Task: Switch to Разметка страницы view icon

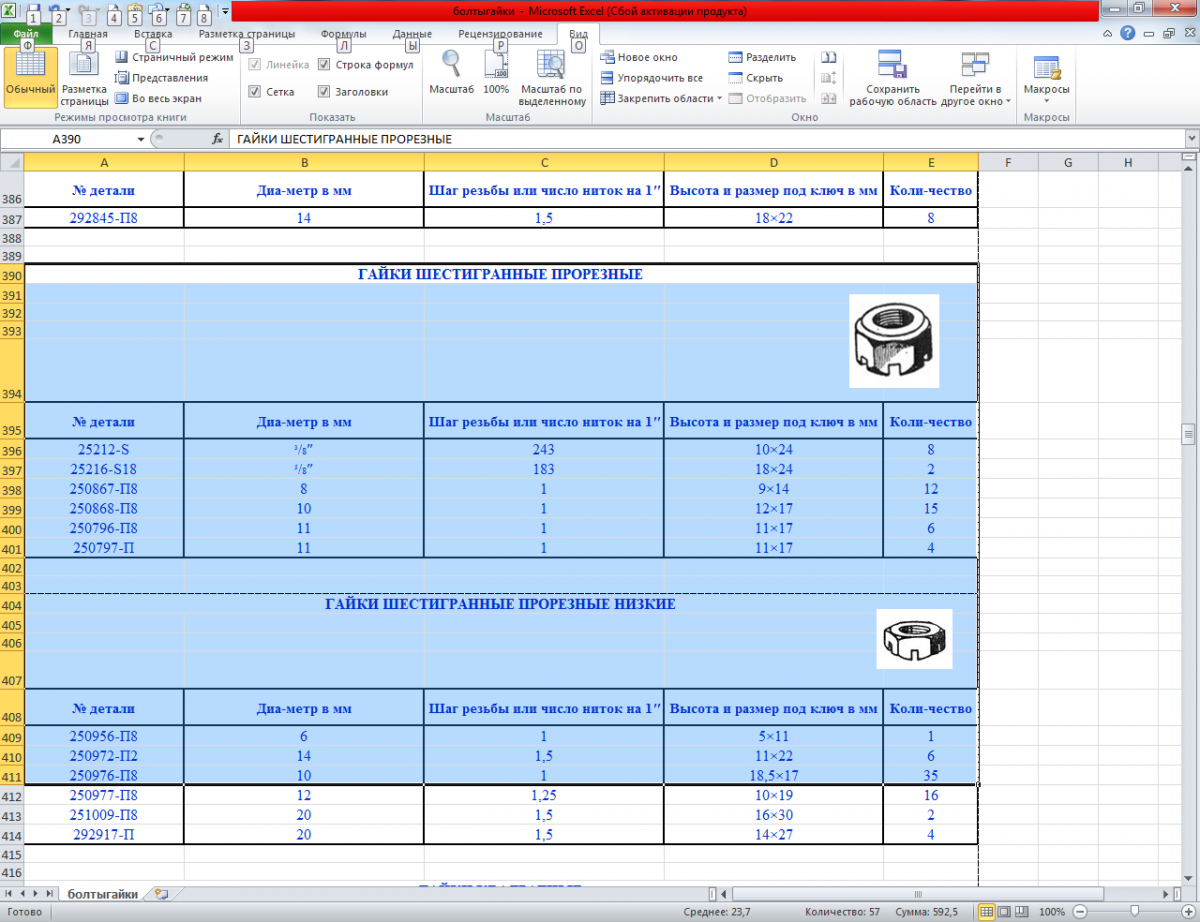Action: coord(84,66)
